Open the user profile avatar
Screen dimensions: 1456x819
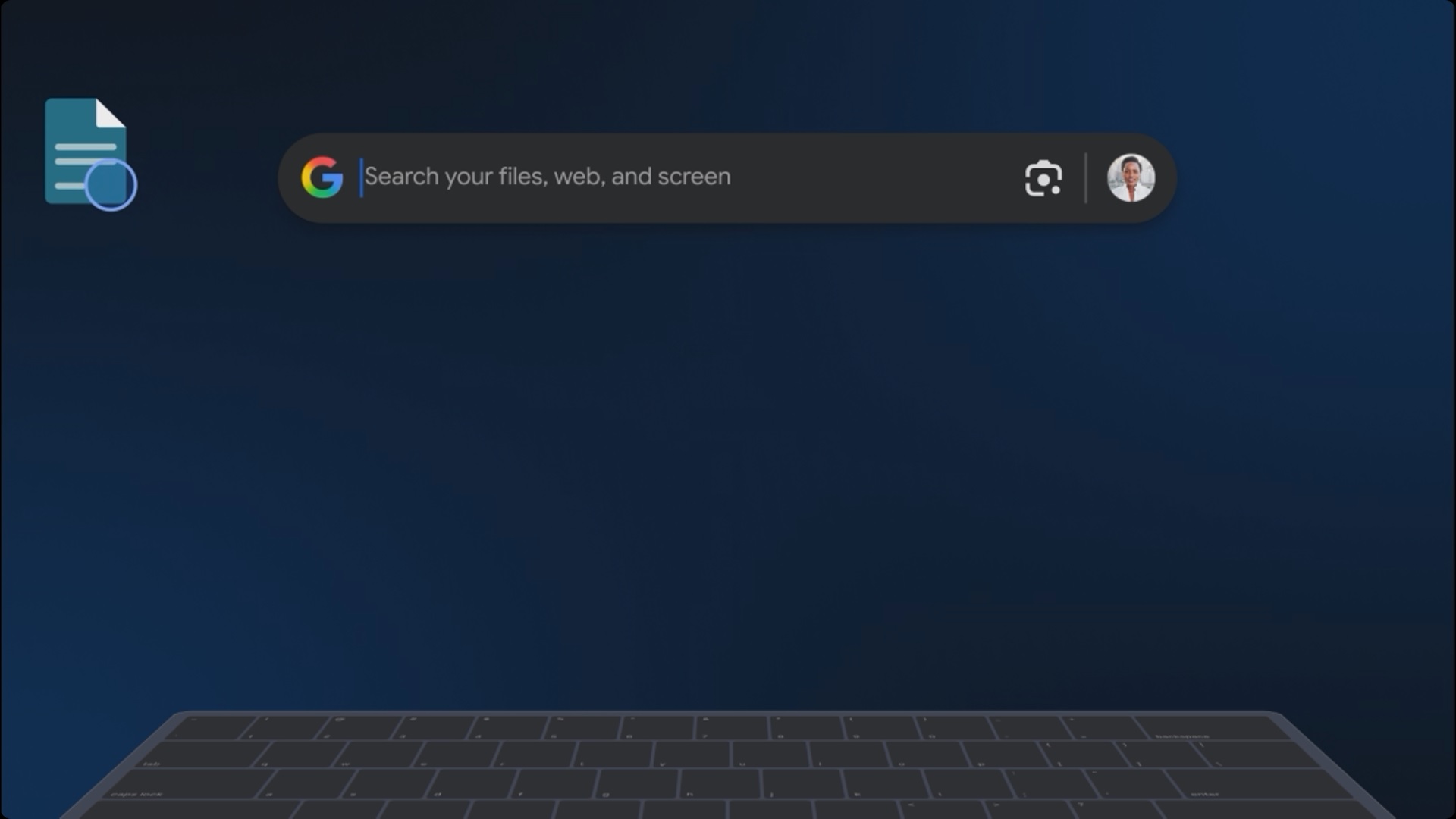point(1131,178)
